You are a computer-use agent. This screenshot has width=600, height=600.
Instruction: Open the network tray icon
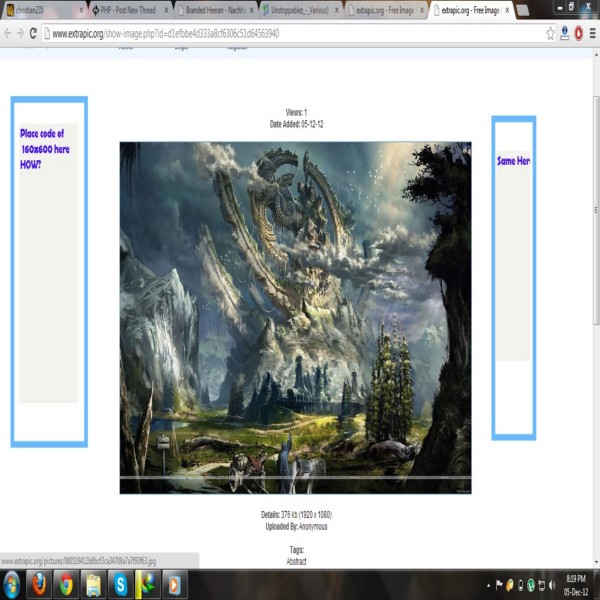click(541, 585)
